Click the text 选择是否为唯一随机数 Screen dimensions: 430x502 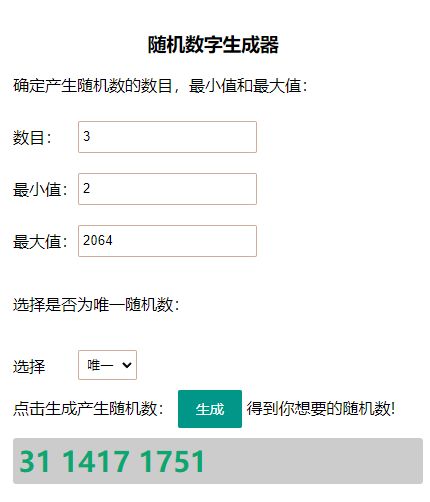point(93,305)
